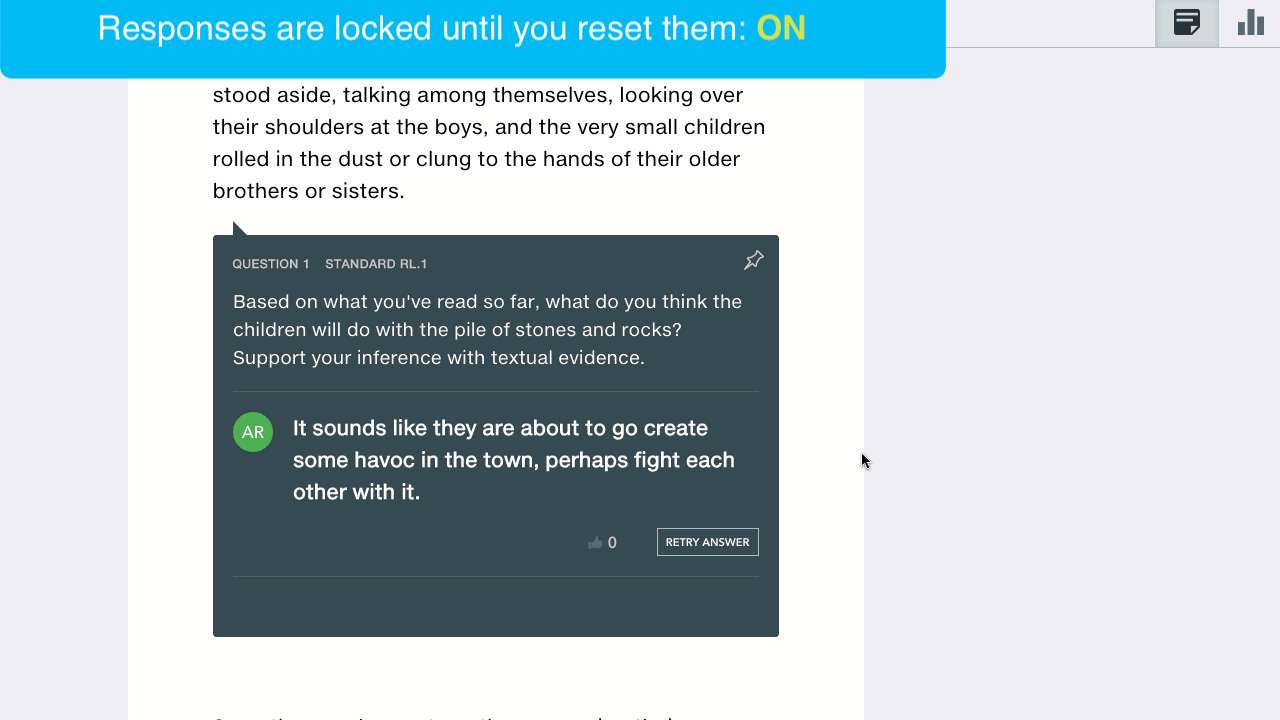1280x720 pixels.
Task: Select the QUESTION 1 label
Action: [x=271, y=264]
